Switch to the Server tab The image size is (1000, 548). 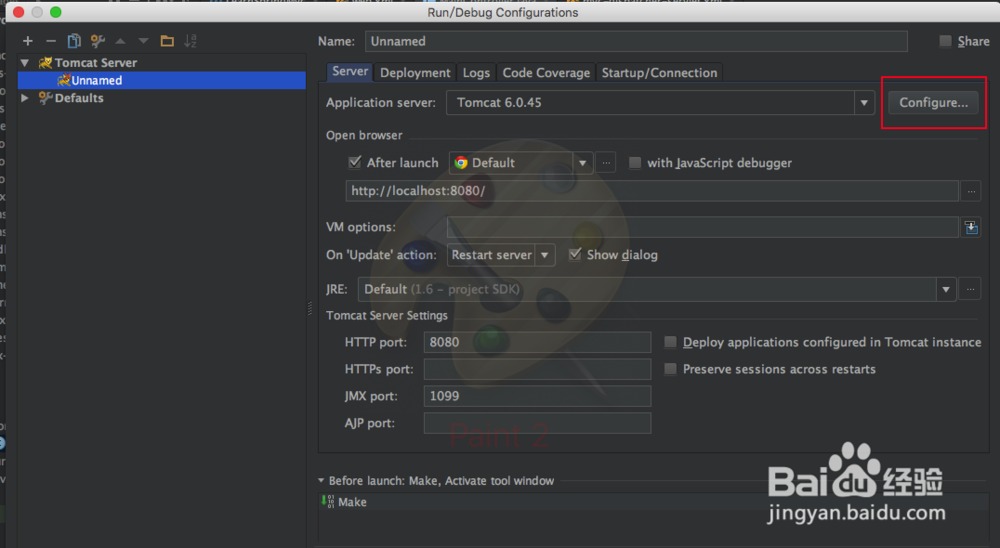[349, 71]
